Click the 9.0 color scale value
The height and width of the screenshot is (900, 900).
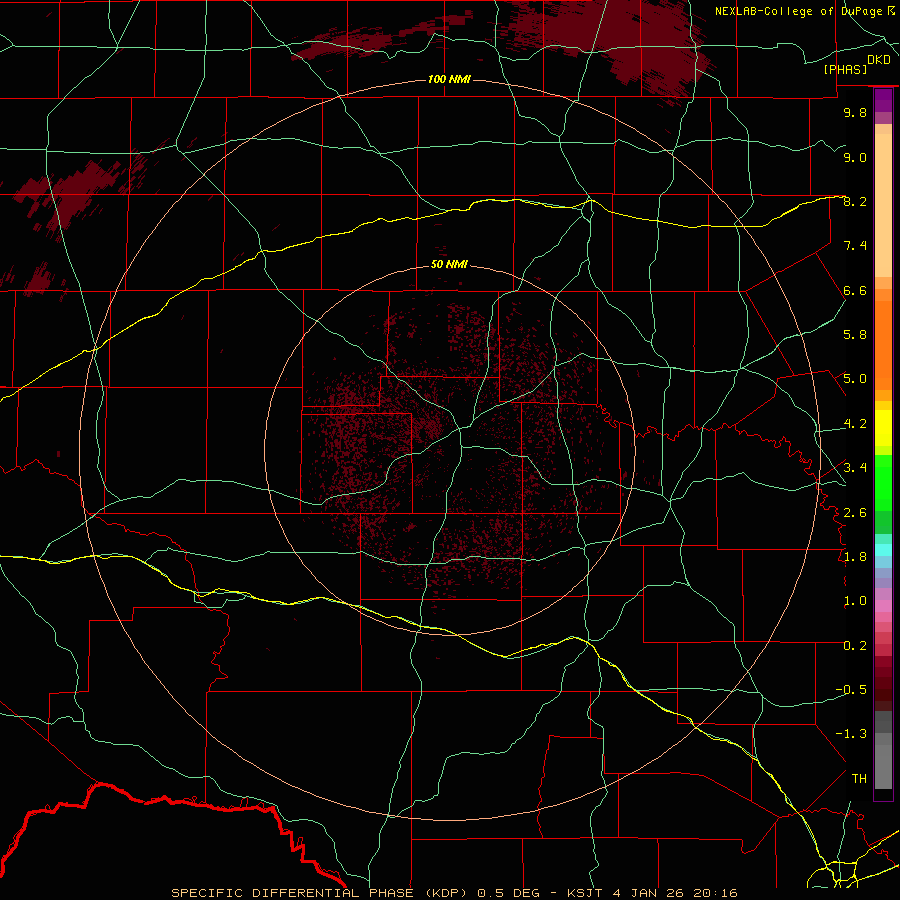click(855, 157)
